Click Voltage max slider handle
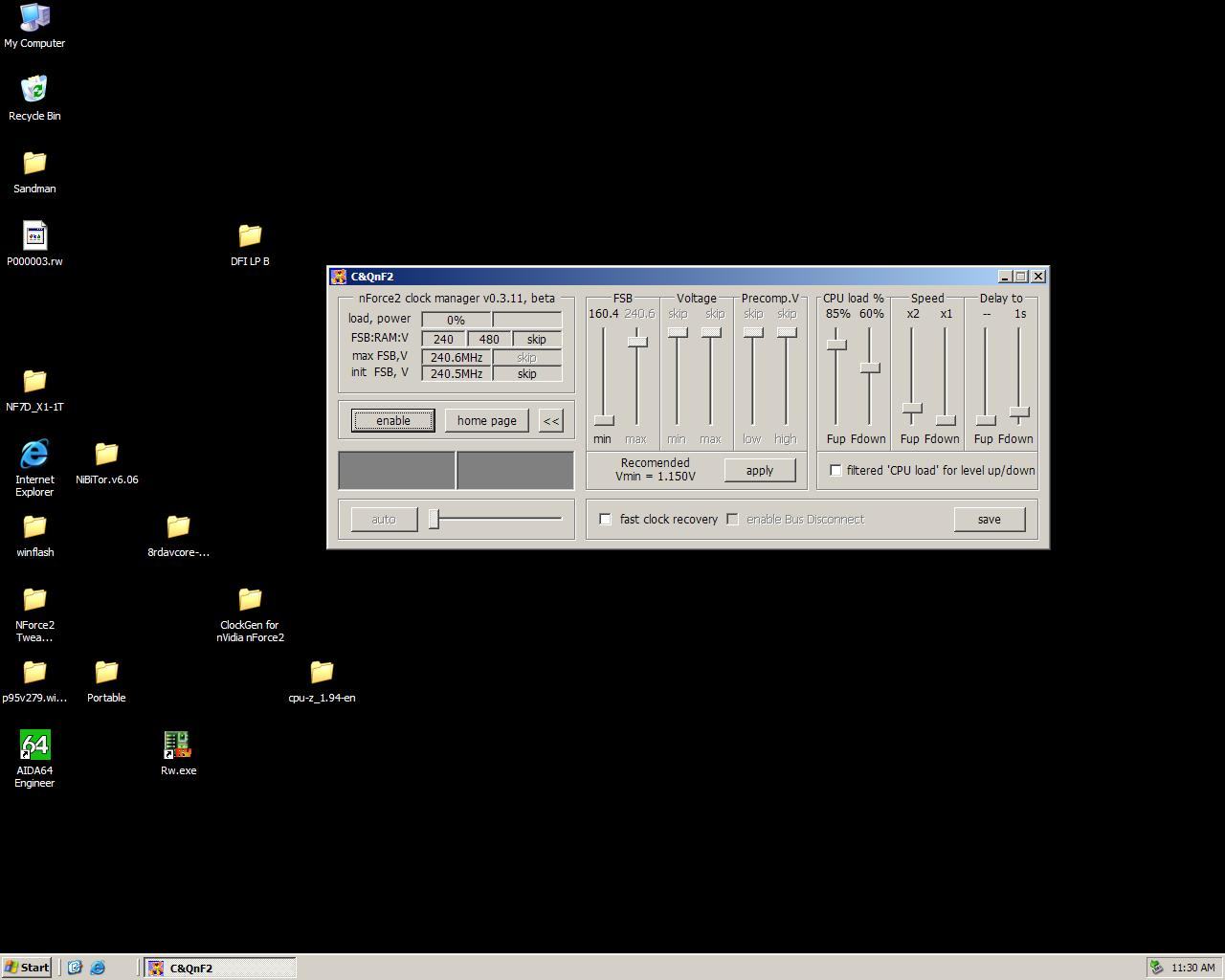The height and width of the screenshot is (980, 1225). tap(711, 332)
